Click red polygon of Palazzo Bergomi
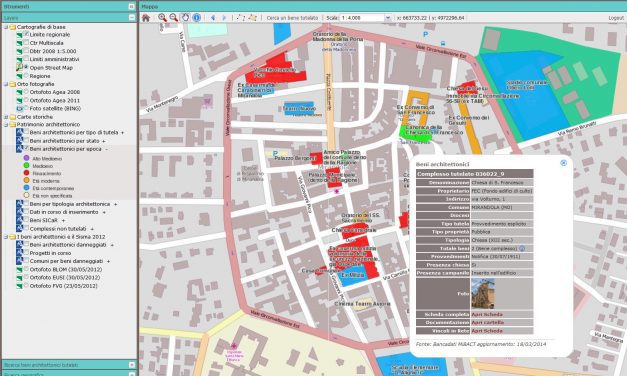The width and height of the screenshot is (627, 376). click(317, 158)
